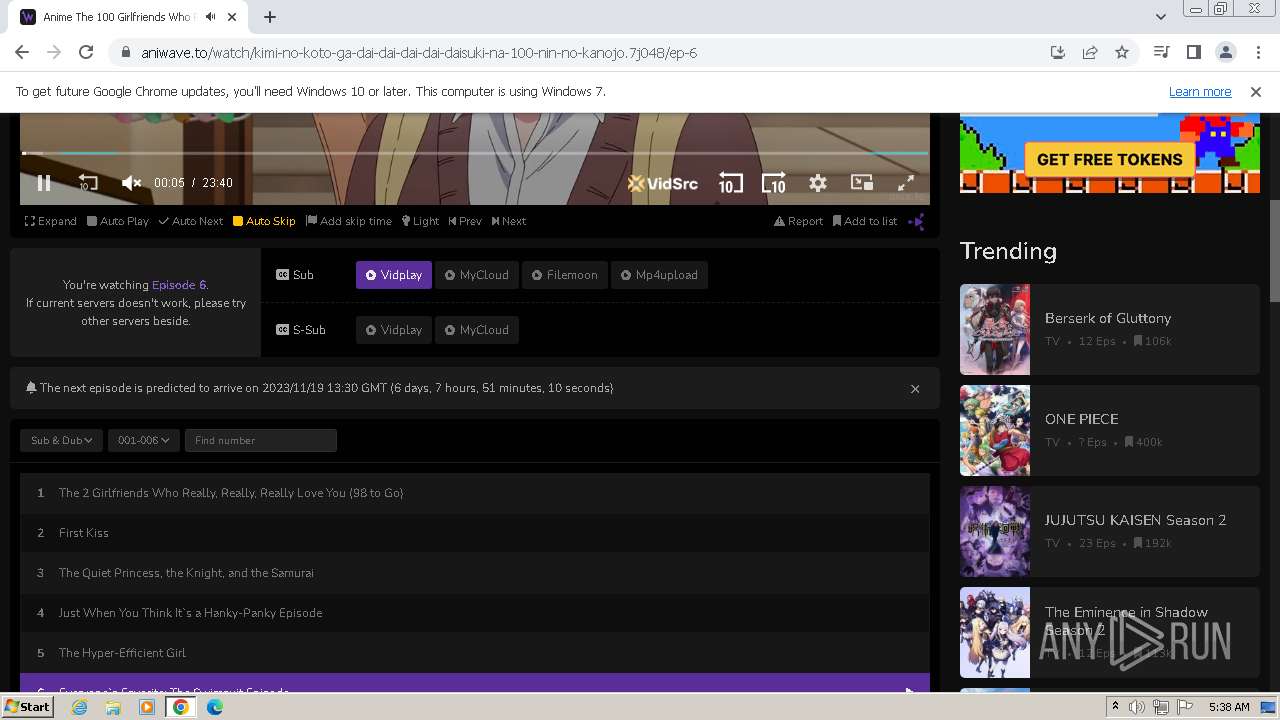Select Mp4upload server
The height and width of the screenshot is (720, 1280).
pyautogui.click(x=659, y=275)
